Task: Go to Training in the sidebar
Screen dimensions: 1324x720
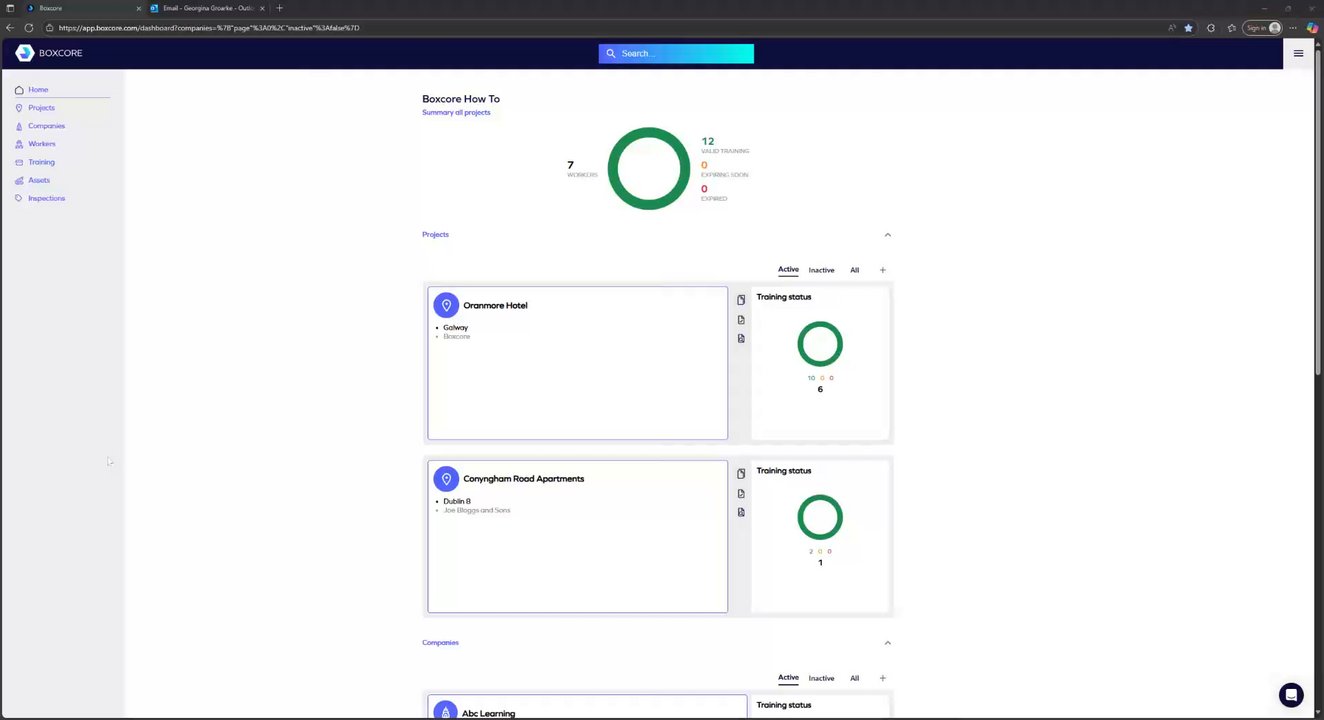Action: pyautogui.click(x=41, y=162)
